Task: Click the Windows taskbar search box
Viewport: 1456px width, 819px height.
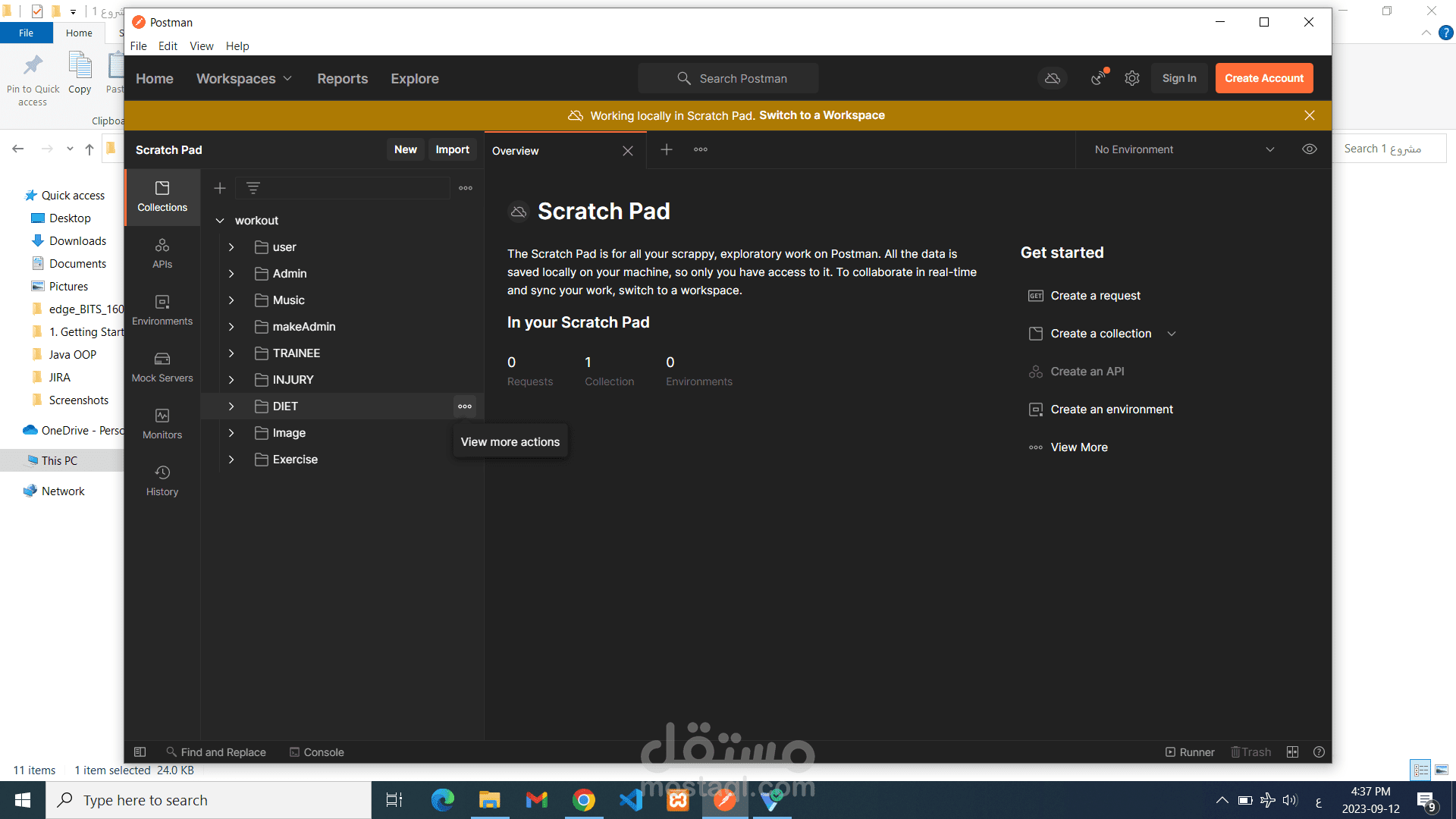Action: pos(209,800)
